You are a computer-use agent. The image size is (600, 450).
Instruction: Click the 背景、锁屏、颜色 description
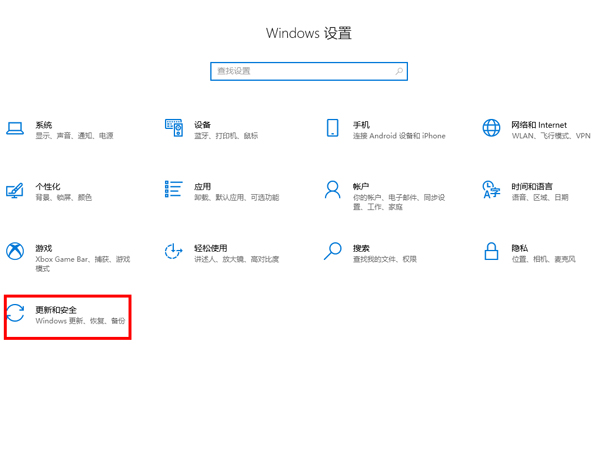click(64, 197)
